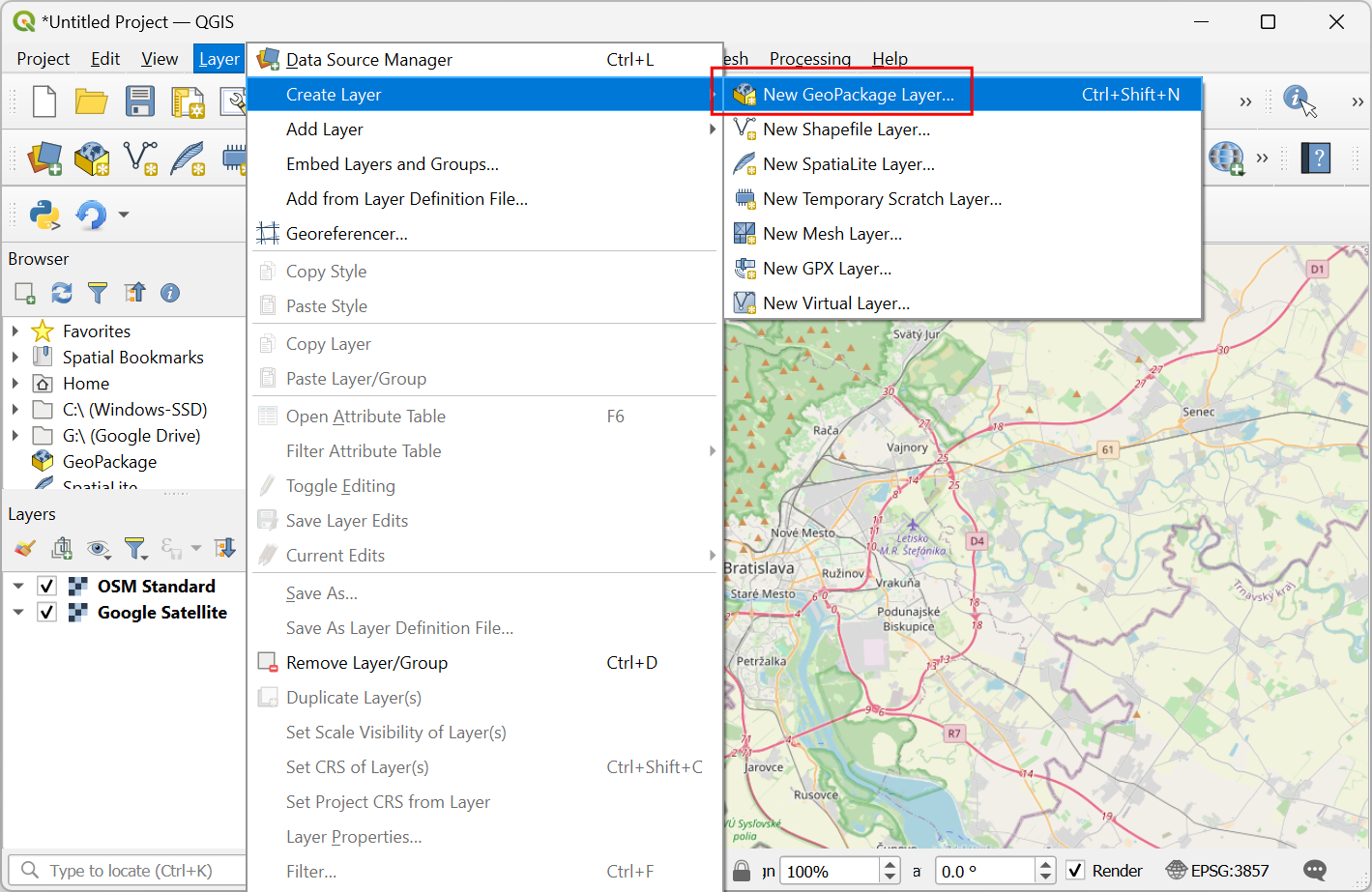The height and width of the screenshot is (892, 1372).
Task: Click the Open Data Source Manager toolbar icon
Action: coord(44,158)
